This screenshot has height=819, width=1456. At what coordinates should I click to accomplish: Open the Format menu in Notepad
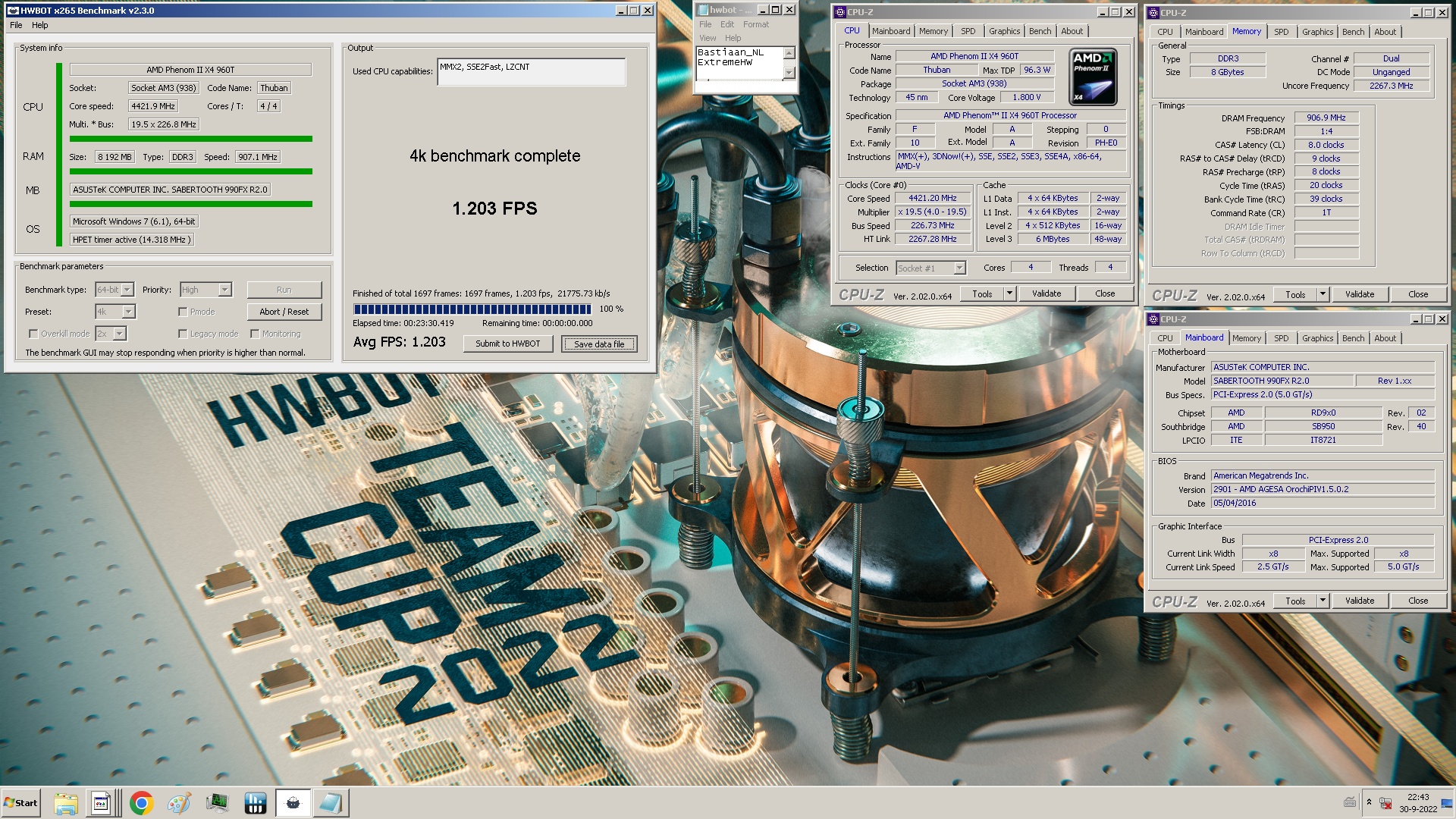pos(756,24)
